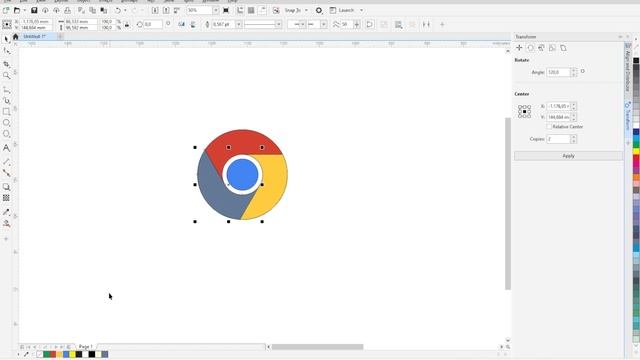
Task: Click inside the Copies input field
Action: click(558, 139)
